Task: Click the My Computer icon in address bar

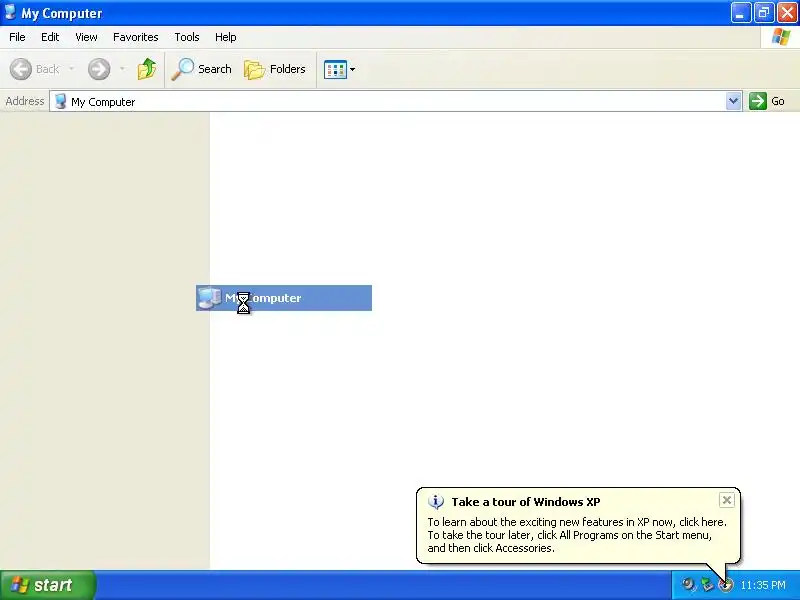Action: coord(60,101)
